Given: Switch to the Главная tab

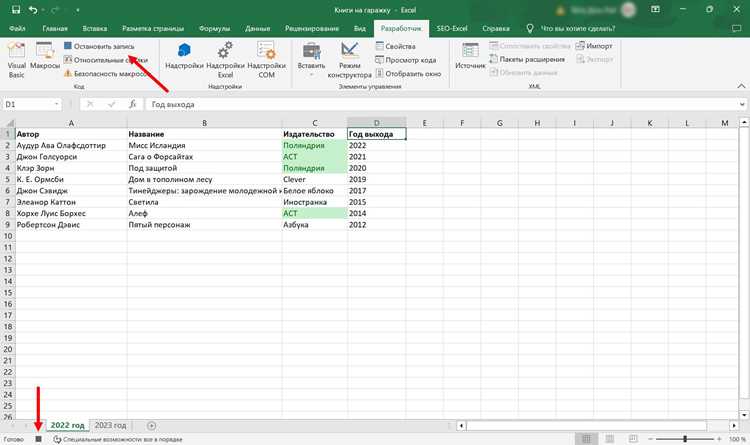Looking at the screenshot, I should pyautogui.click(x=55, y=28).
